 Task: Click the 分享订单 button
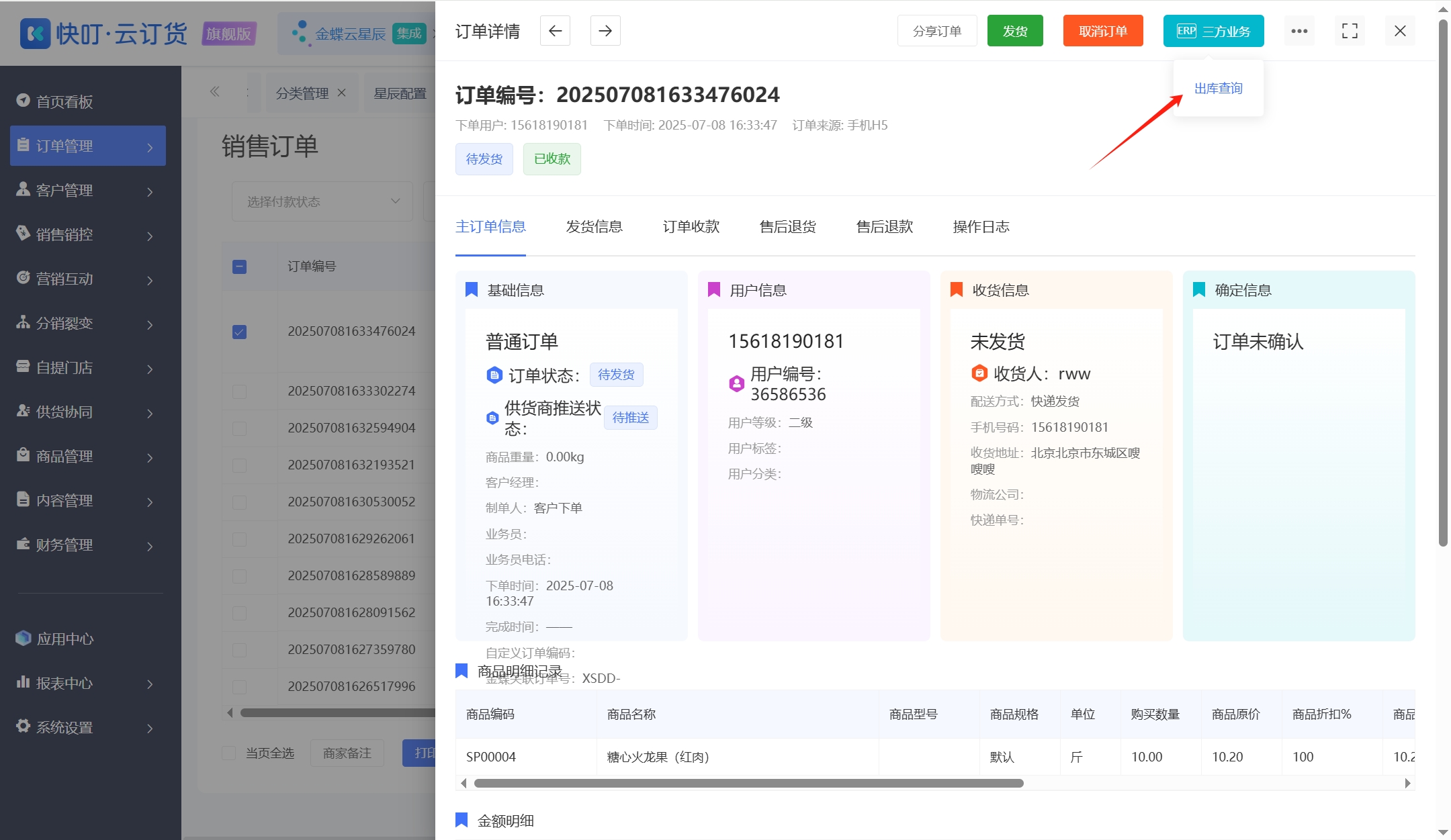point(937,31)
